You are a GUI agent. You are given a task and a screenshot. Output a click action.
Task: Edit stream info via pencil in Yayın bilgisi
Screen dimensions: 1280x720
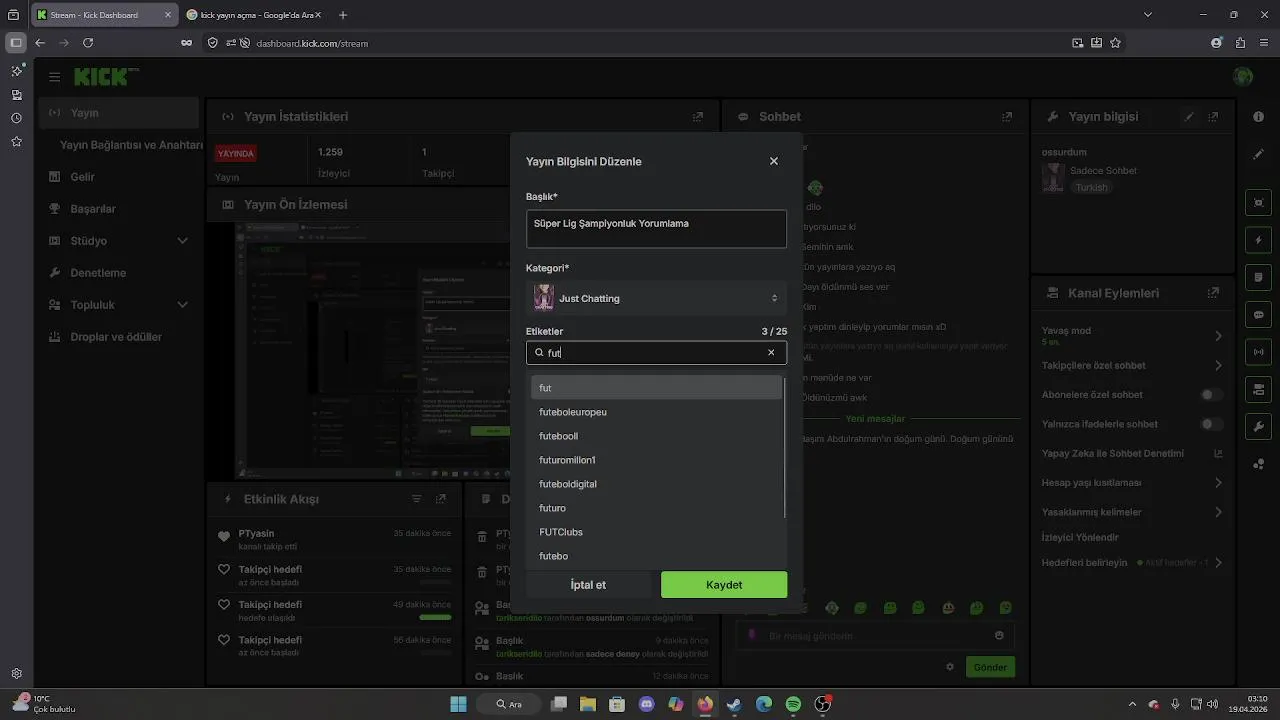pos(1189,117)
